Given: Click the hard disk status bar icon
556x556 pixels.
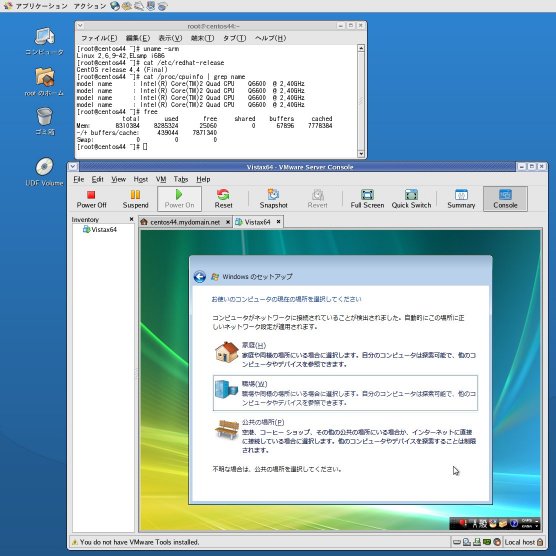Looking at the screenshot, I should tap(457, 542).
